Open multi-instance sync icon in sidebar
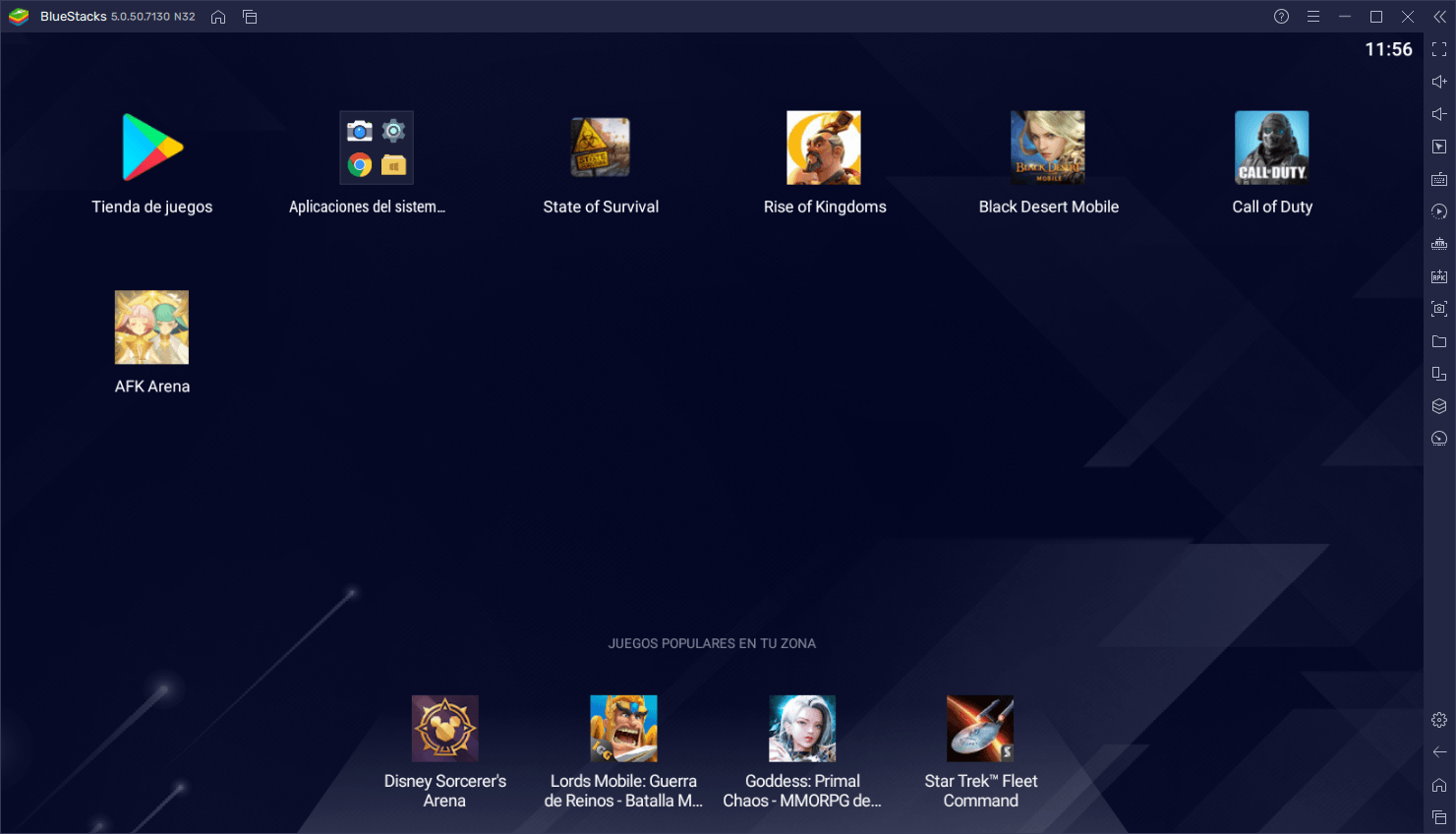This screenshot has width=1456, height=834. point(1439,244)
